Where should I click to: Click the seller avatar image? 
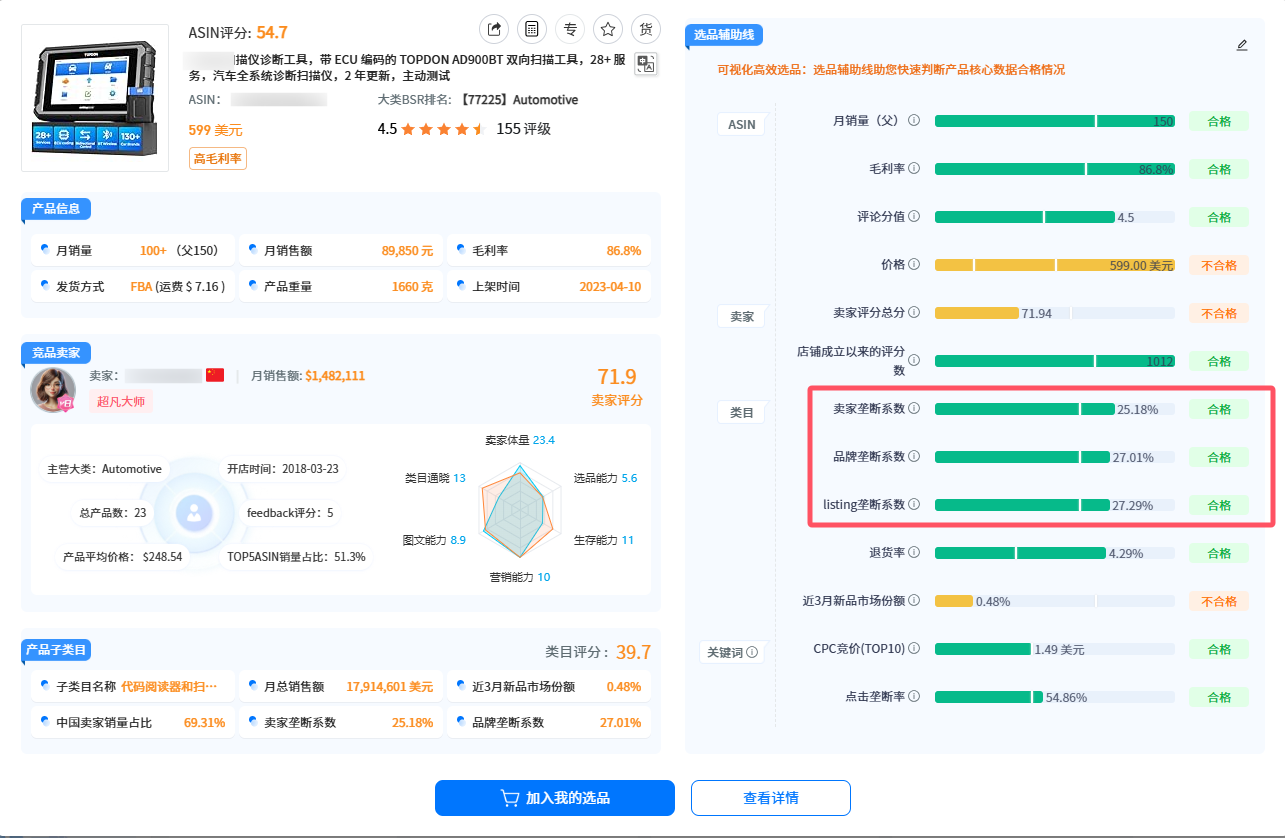coord(53,391)
